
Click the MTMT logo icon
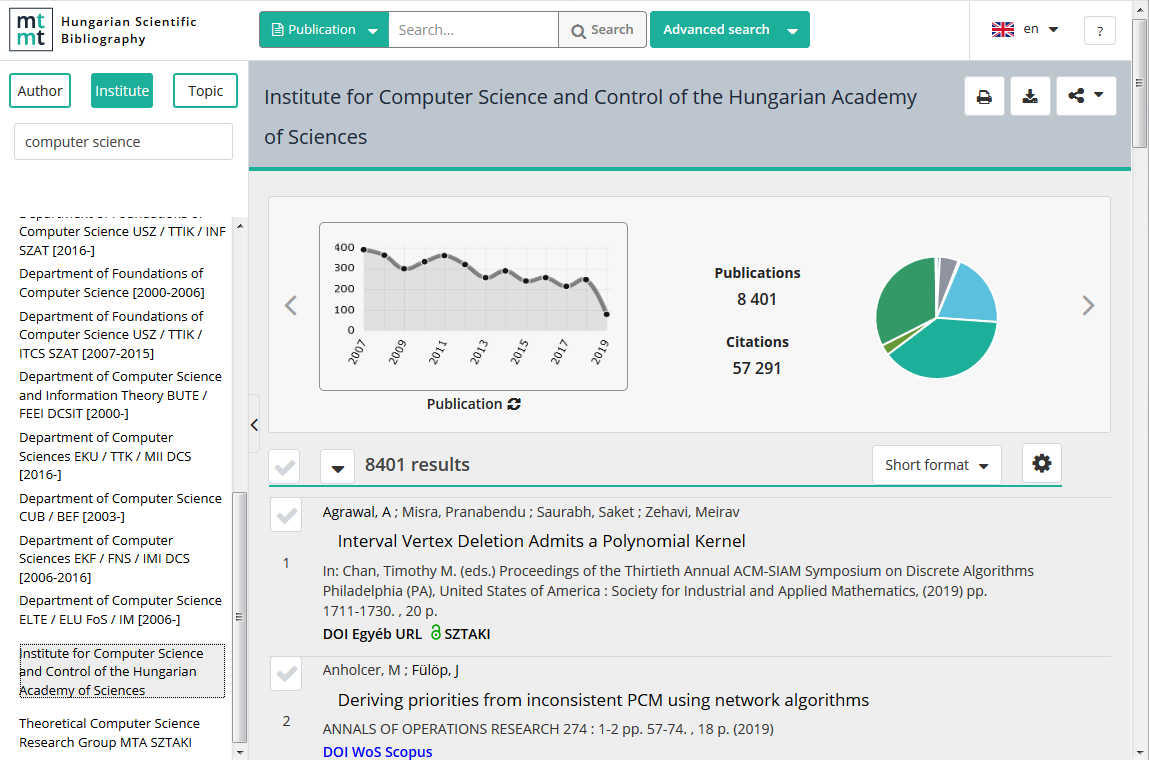31,30
